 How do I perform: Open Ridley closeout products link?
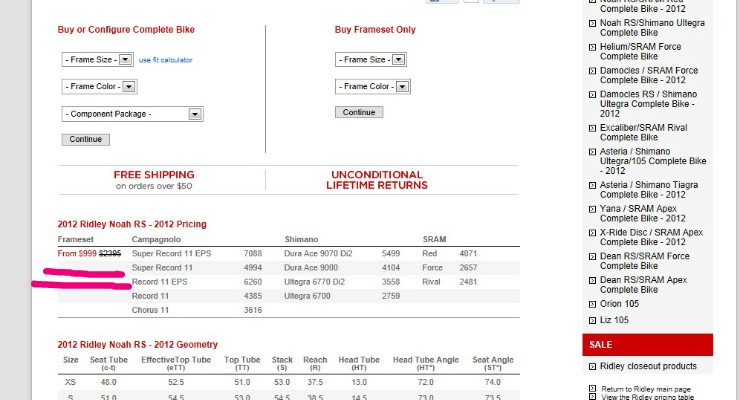pos(648,366)
